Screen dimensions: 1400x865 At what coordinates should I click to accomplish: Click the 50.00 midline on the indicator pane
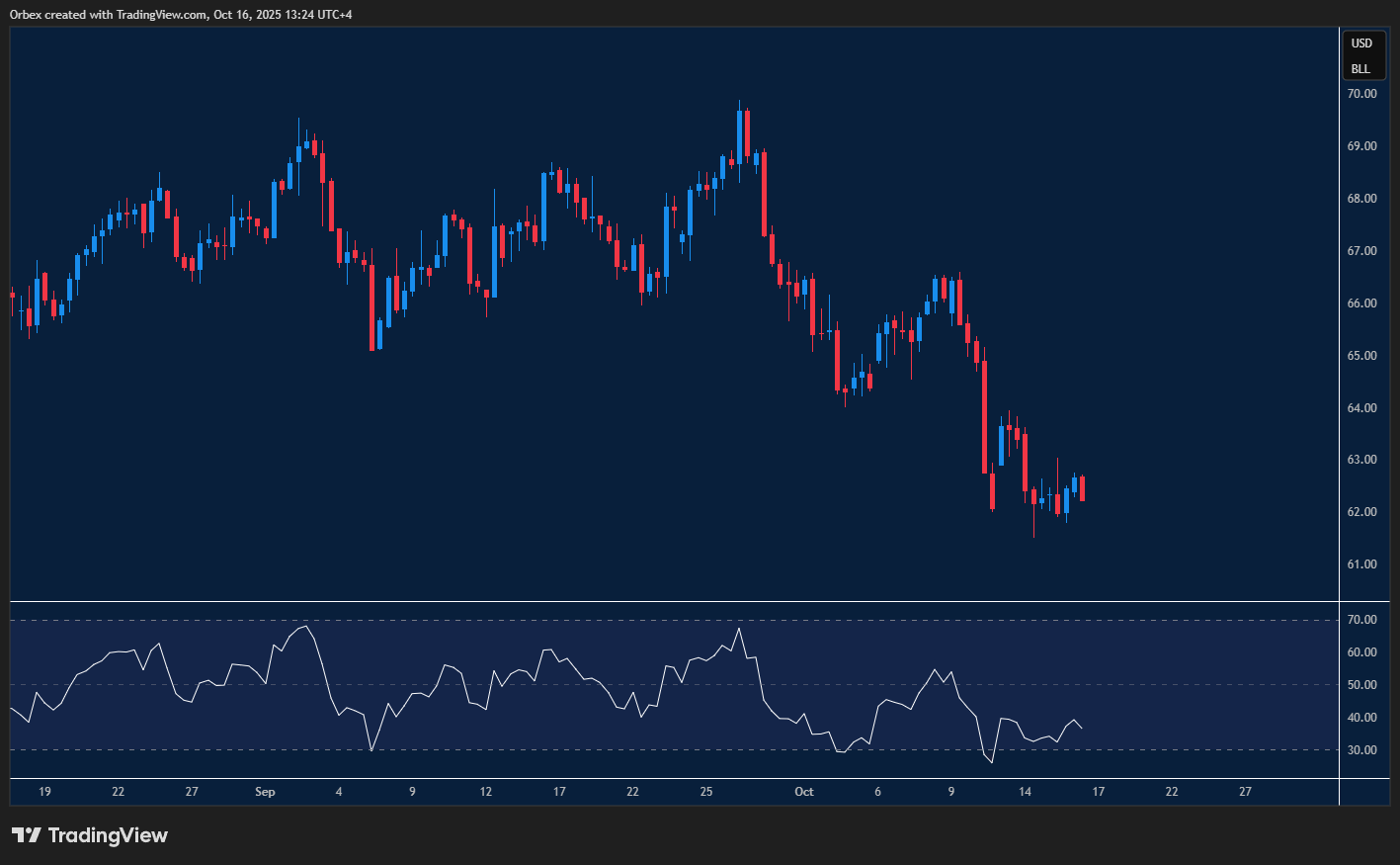(593, 684)
